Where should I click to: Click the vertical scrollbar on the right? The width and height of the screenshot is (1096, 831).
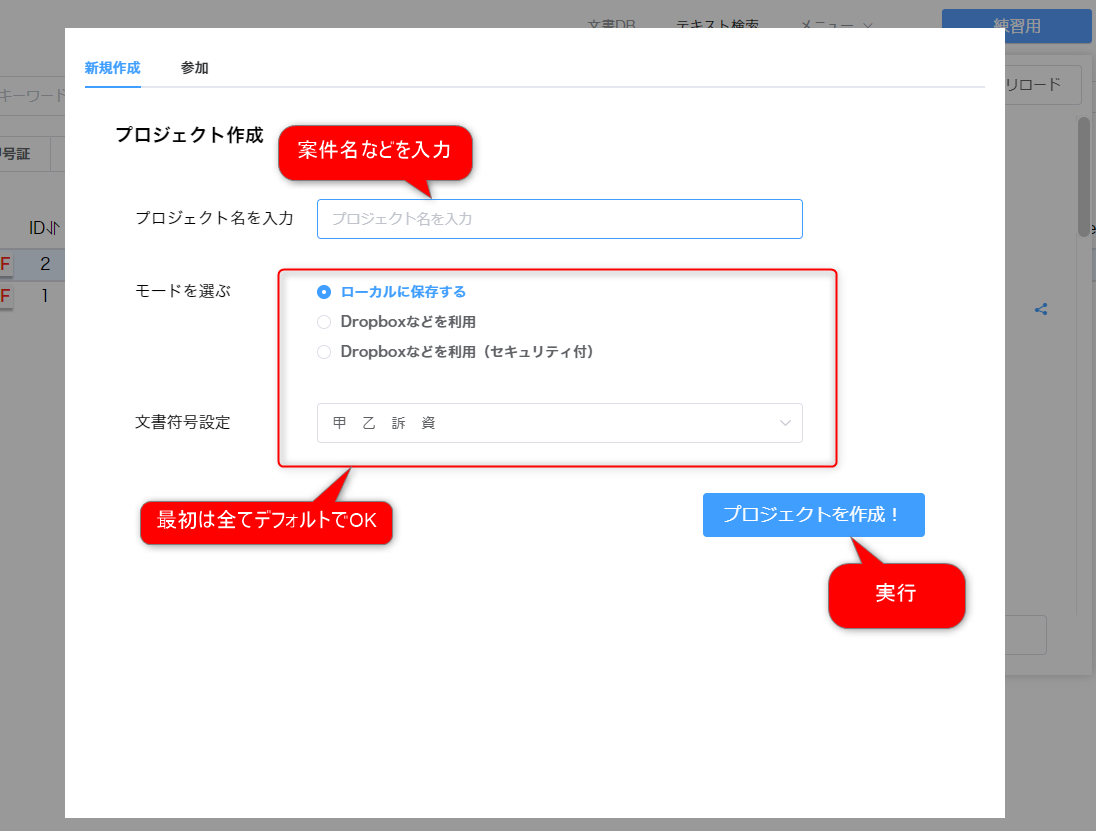tap(1083, 180)
